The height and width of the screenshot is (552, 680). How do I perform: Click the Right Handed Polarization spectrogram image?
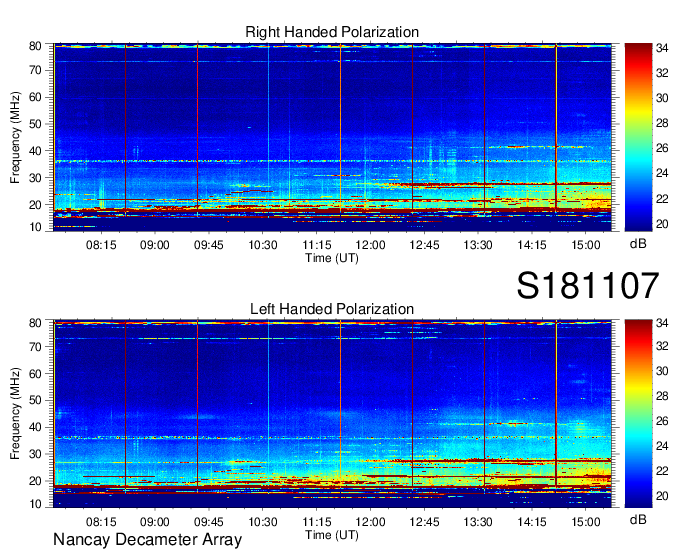(332, 137)
